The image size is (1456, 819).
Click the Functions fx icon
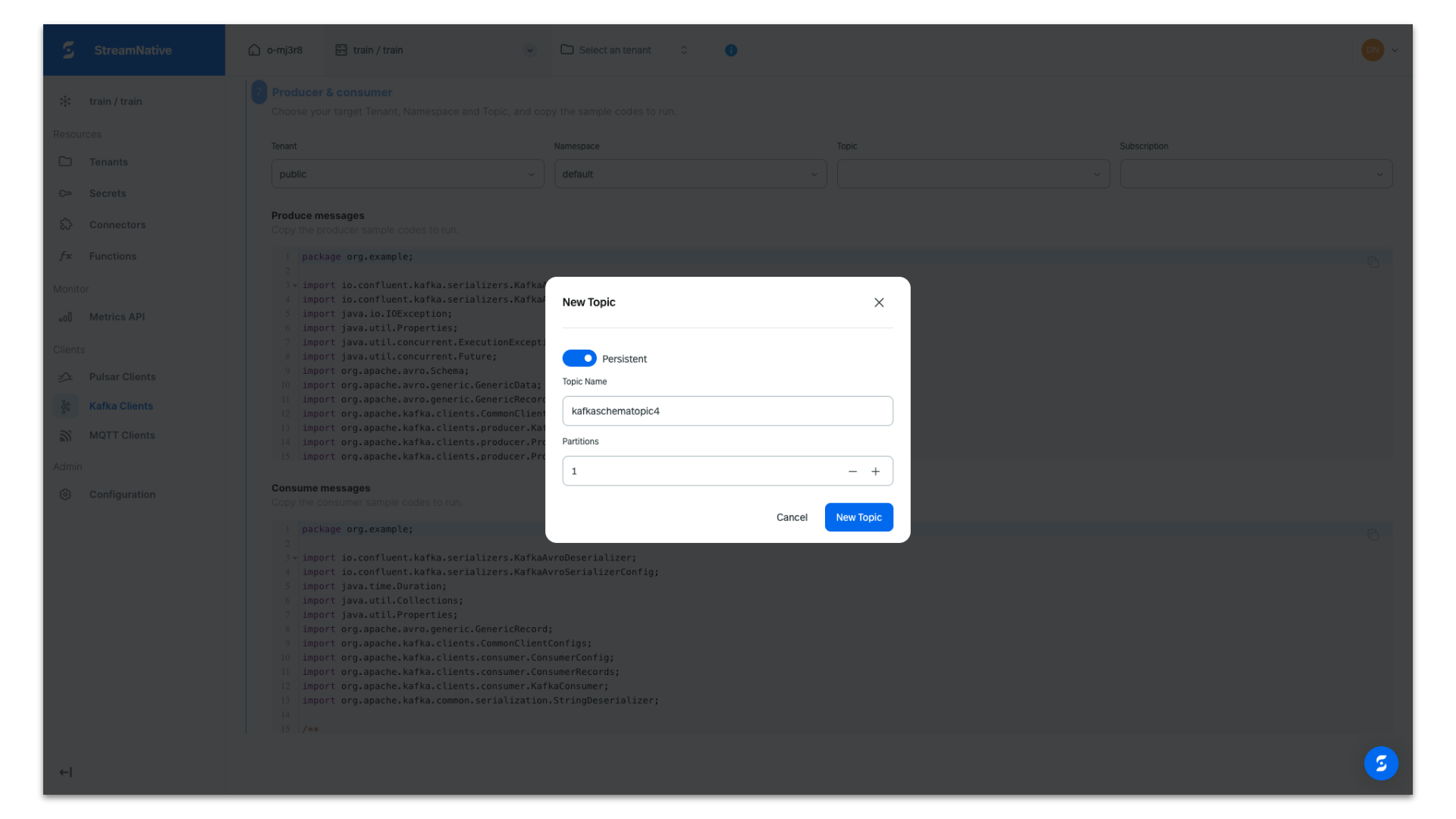coord(65,256)
